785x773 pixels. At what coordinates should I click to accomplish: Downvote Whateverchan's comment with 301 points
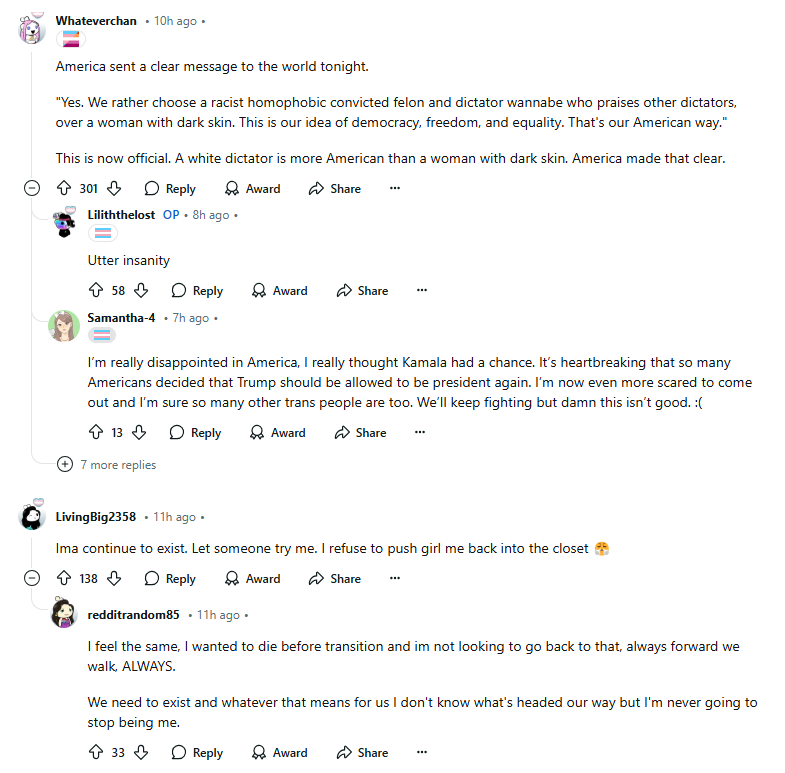point(114,188)
